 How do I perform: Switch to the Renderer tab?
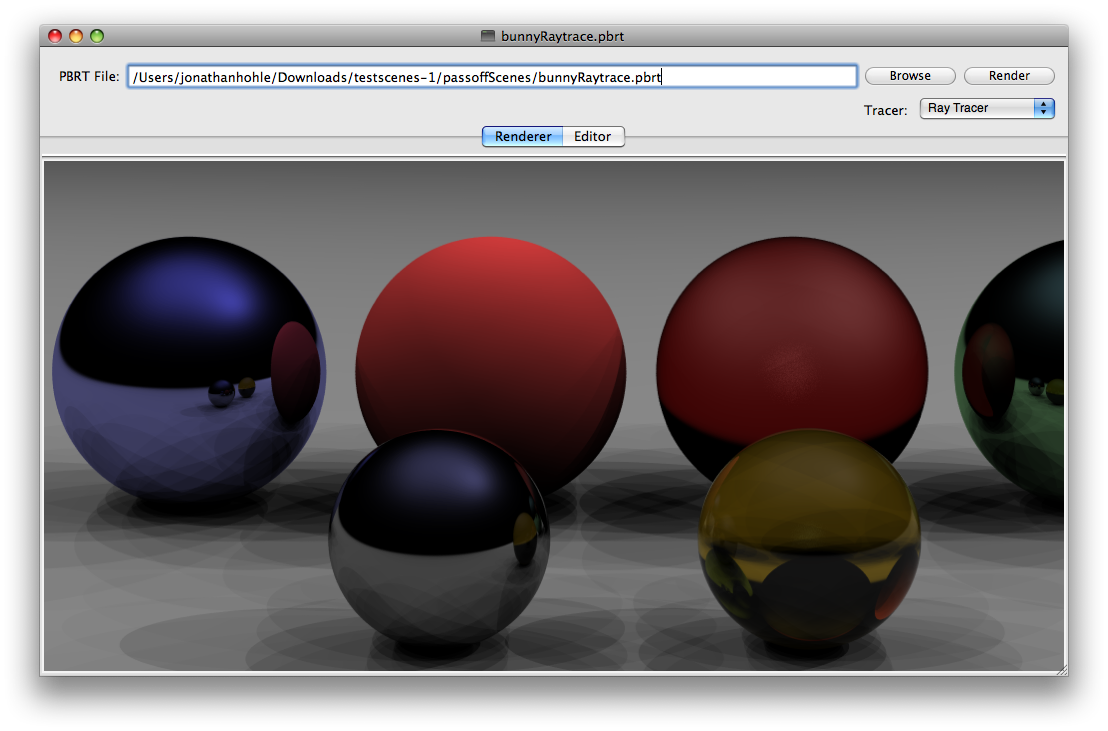[x=523, y=136]
